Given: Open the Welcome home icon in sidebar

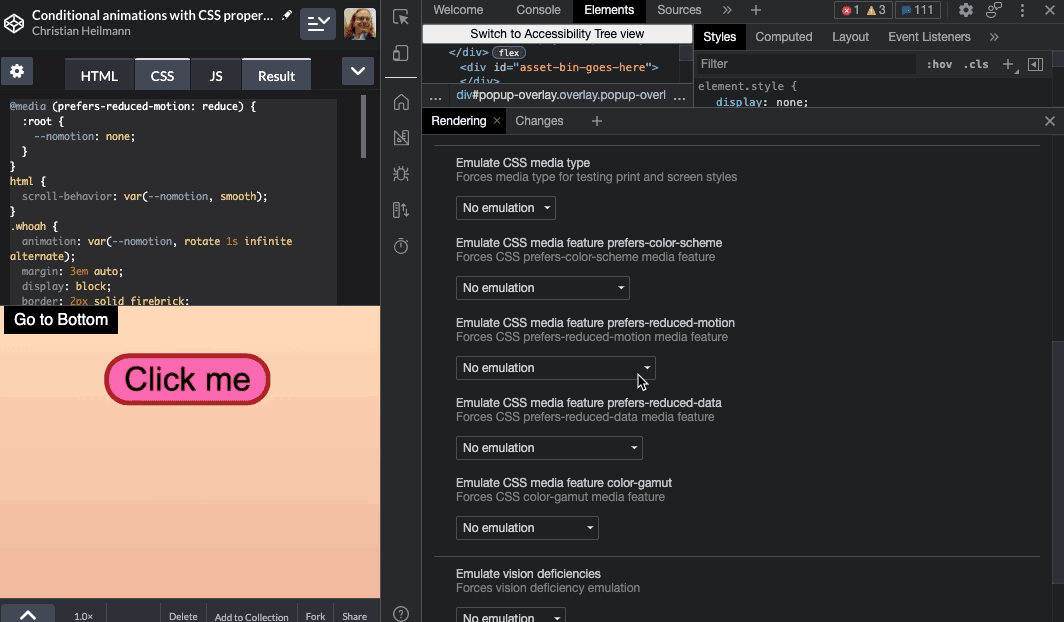Looking at the screenshot, I should coord(401,102).
